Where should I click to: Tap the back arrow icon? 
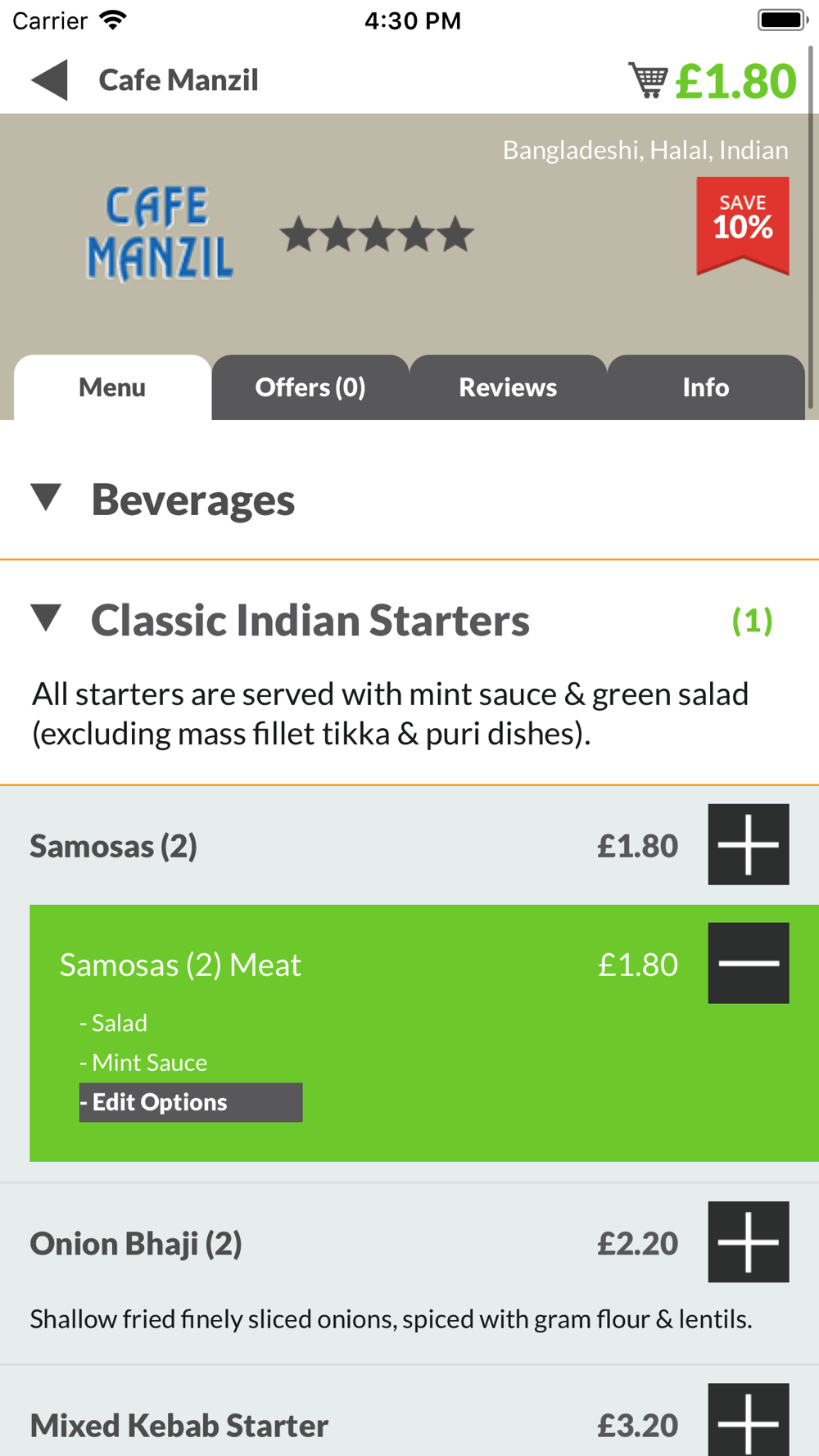[49, 80]
